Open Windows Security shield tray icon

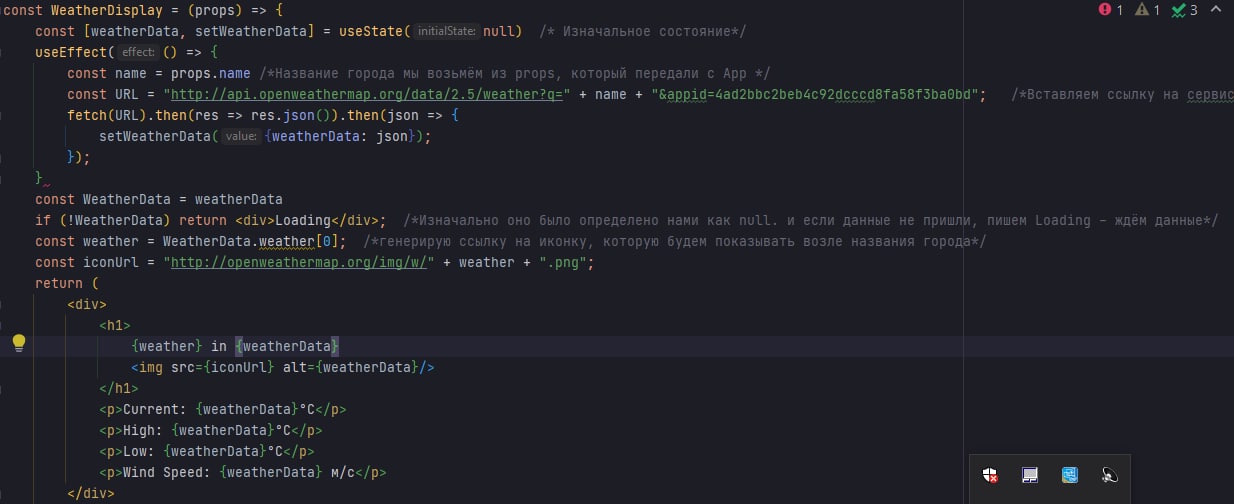click(990, 476)
